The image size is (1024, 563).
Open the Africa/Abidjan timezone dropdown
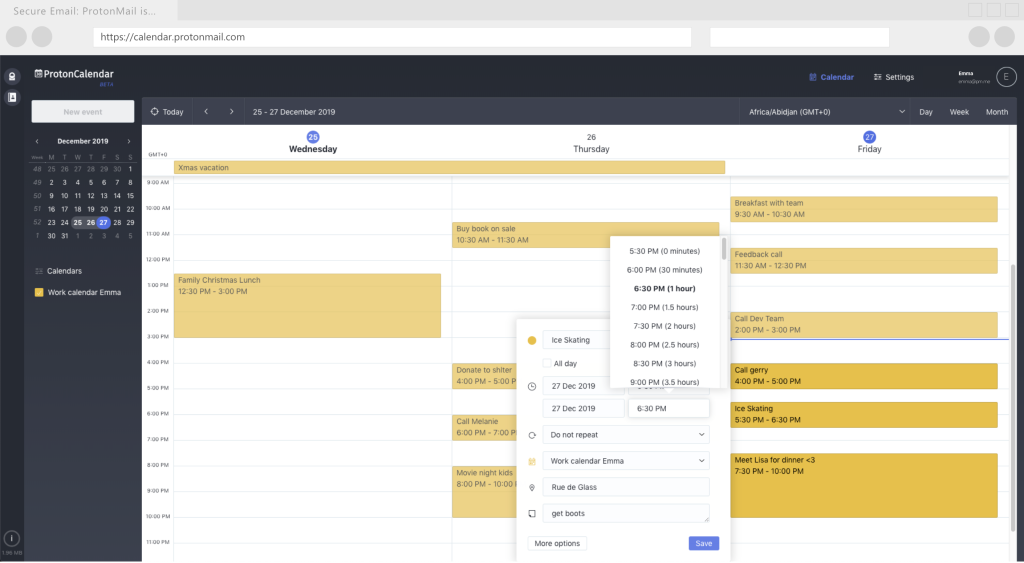[x=826, y=112]
